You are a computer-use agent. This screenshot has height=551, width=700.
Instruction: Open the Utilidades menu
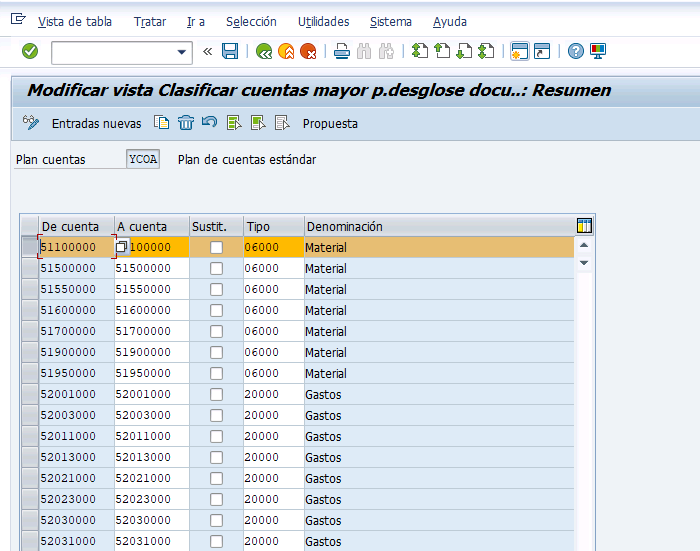[x=324, y=22]
